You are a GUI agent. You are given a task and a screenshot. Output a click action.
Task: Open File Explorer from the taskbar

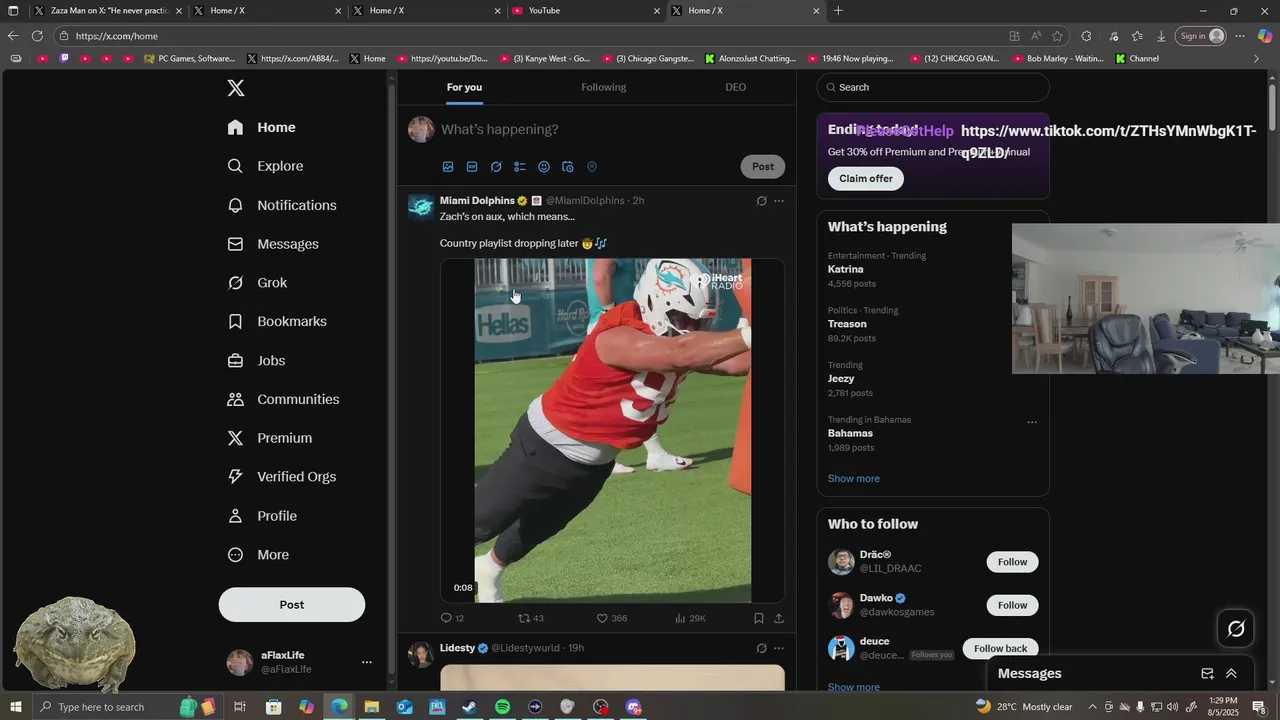tap(371, 707)
